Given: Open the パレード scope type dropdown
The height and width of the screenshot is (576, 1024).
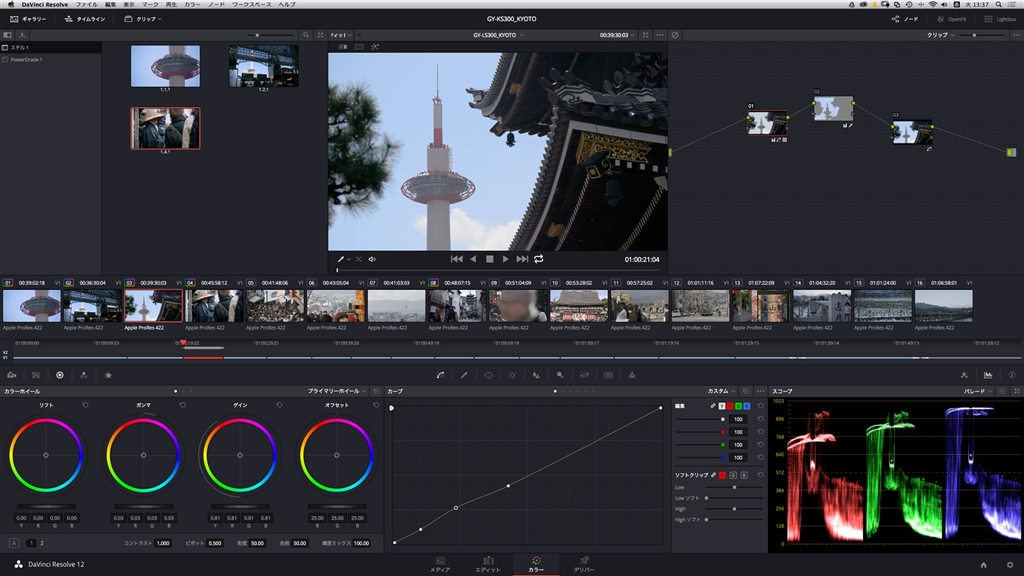Looking at the screenshot, I should (x=978, y=391).
